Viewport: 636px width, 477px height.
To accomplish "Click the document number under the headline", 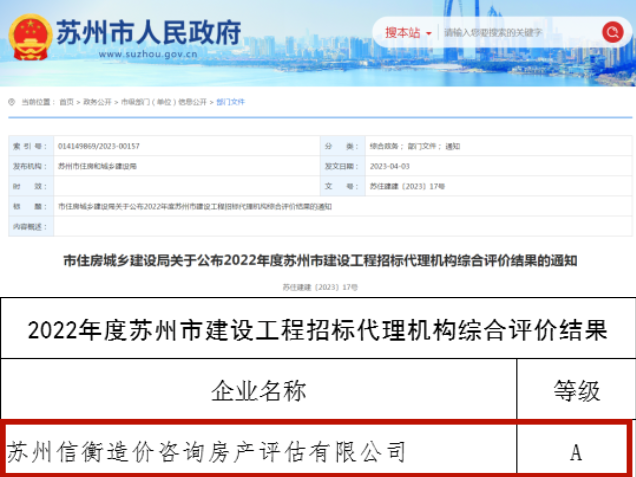I will coord(320,287).
